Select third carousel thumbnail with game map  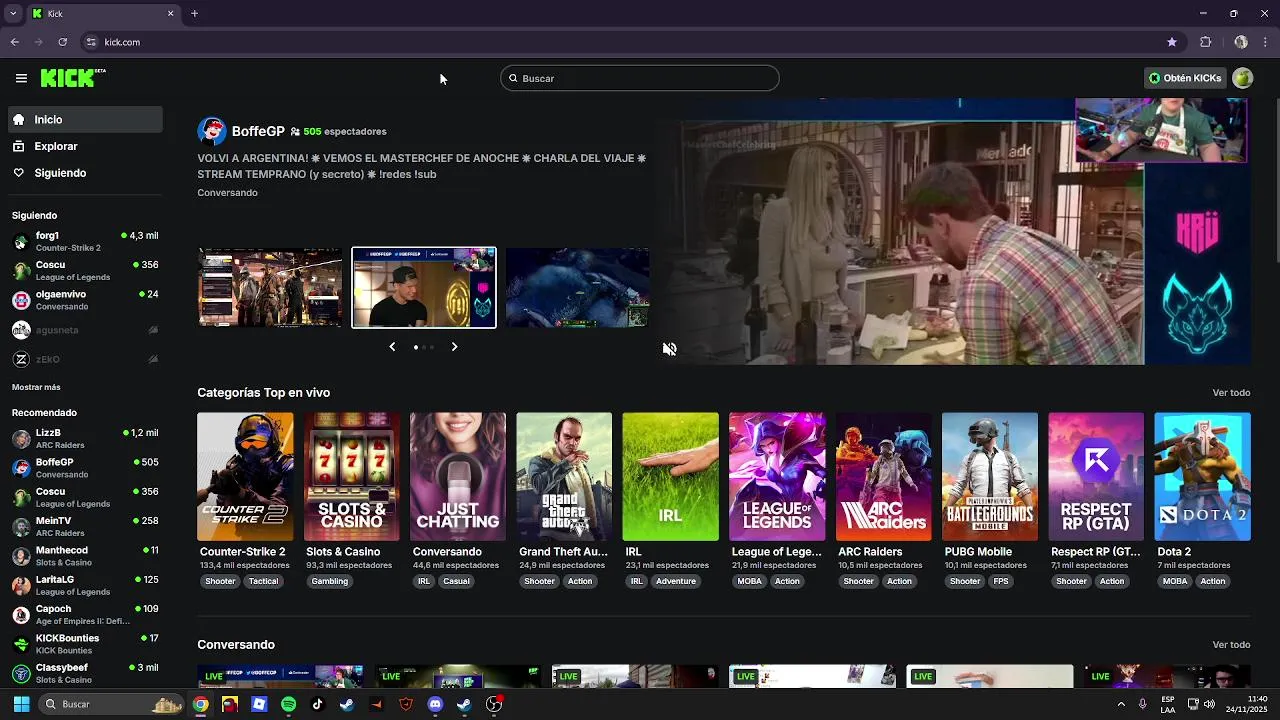point(577,288)
